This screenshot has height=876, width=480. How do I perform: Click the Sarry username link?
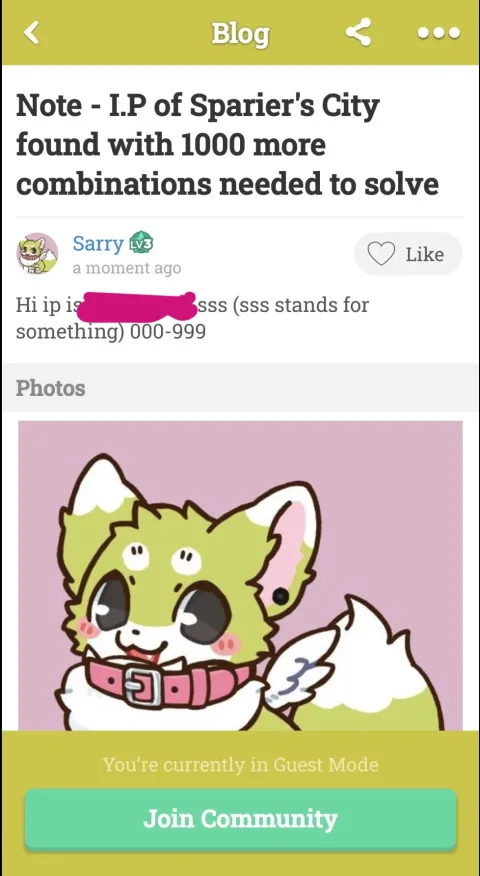98,244
